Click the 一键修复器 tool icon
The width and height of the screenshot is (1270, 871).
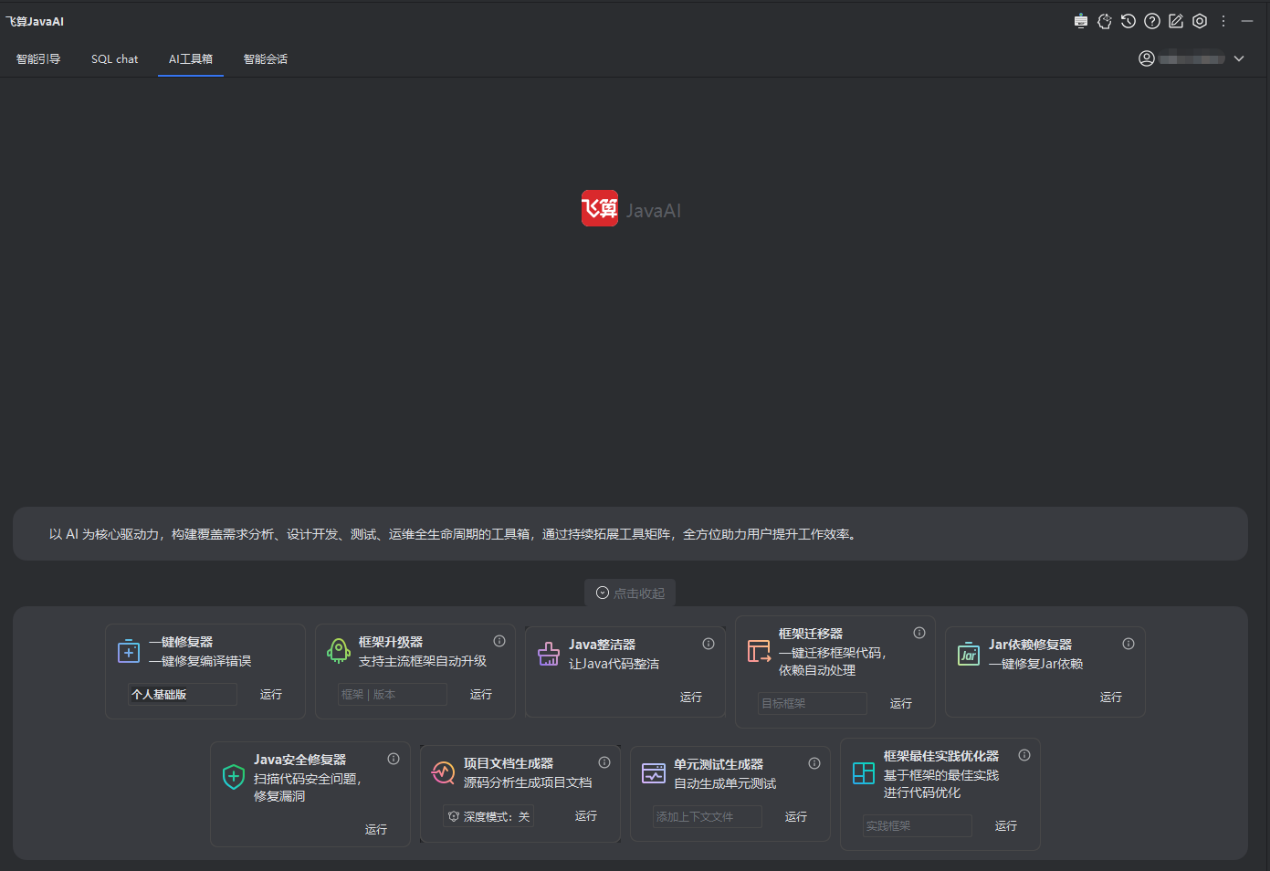click(x=129, y=651)
